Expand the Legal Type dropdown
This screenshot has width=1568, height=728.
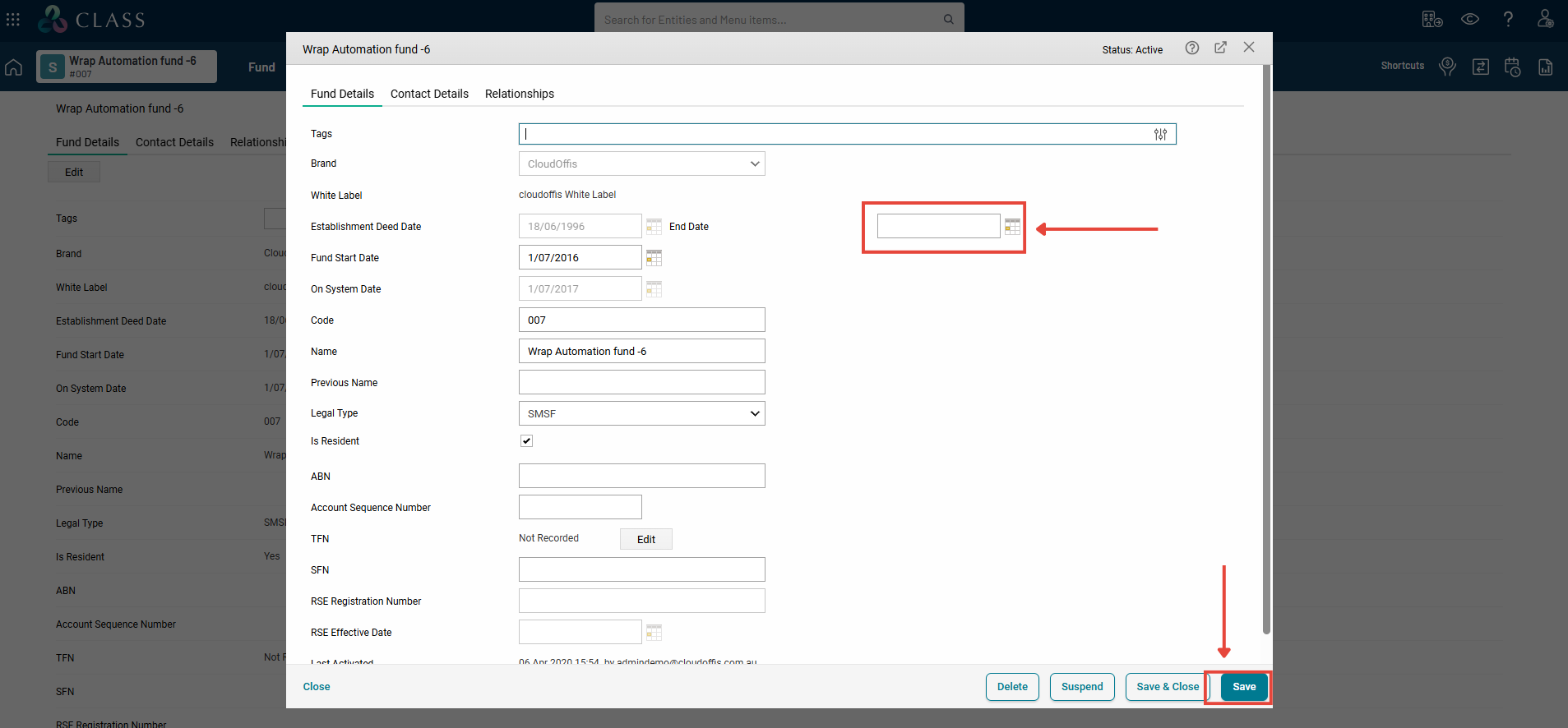coord(641,413)
